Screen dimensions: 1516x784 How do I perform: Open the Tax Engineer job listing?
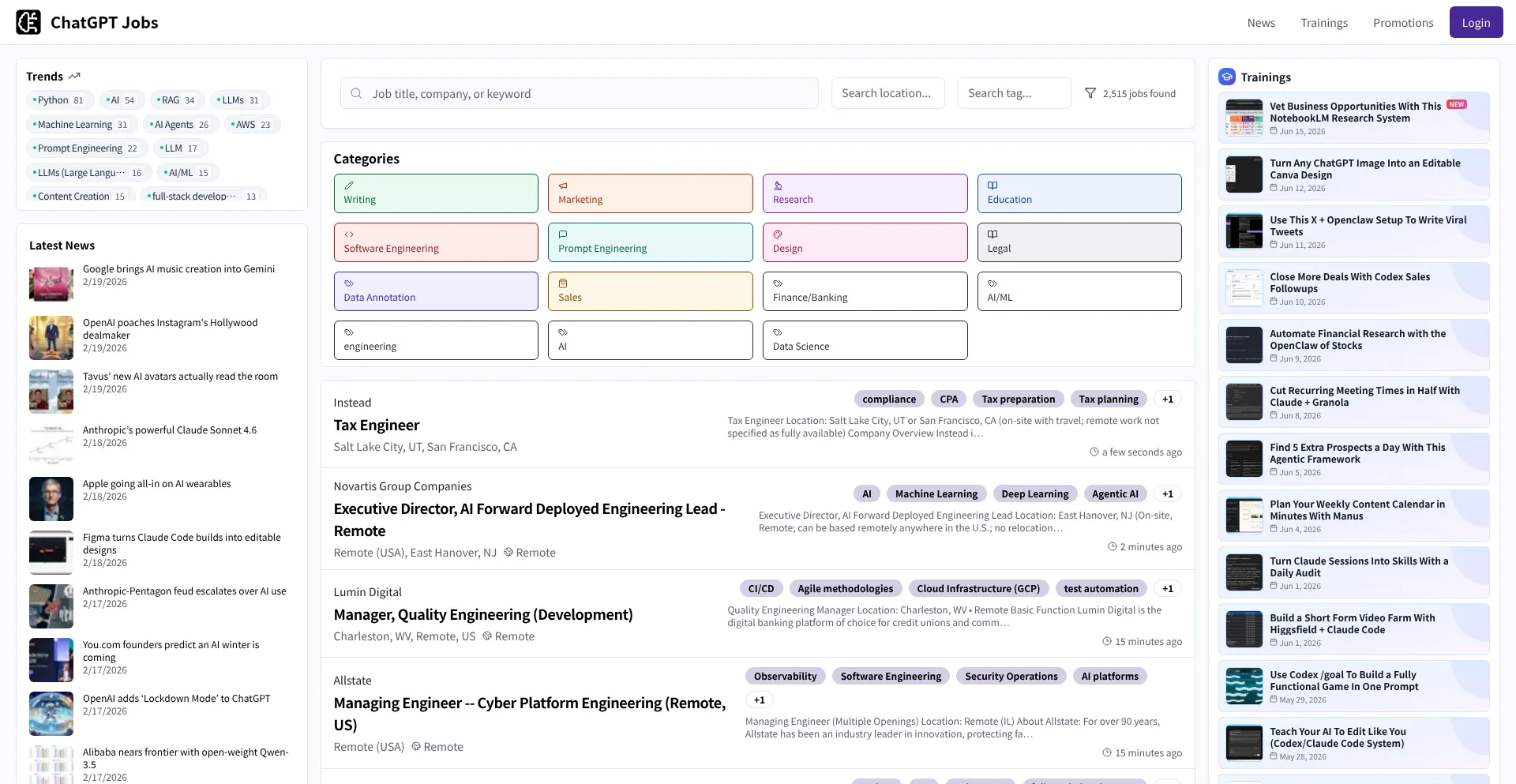point(377,426)
